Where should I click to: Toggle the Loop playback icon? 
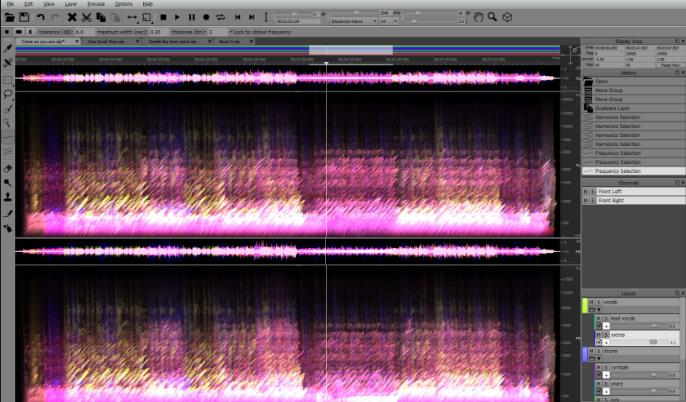220,17
